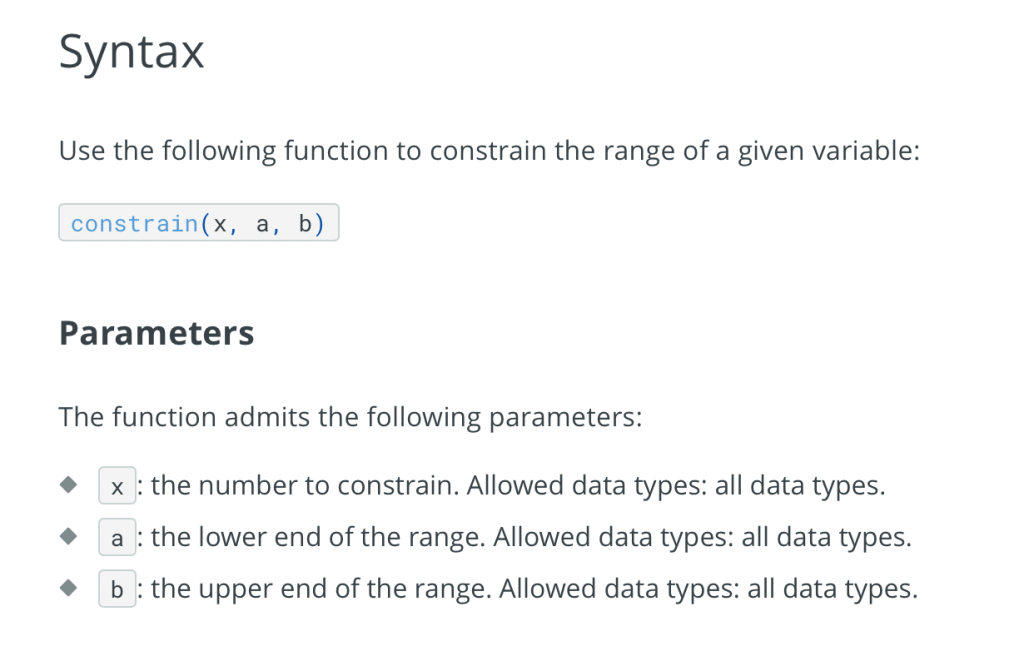Click the a argument inside the code block

[263, 223]
